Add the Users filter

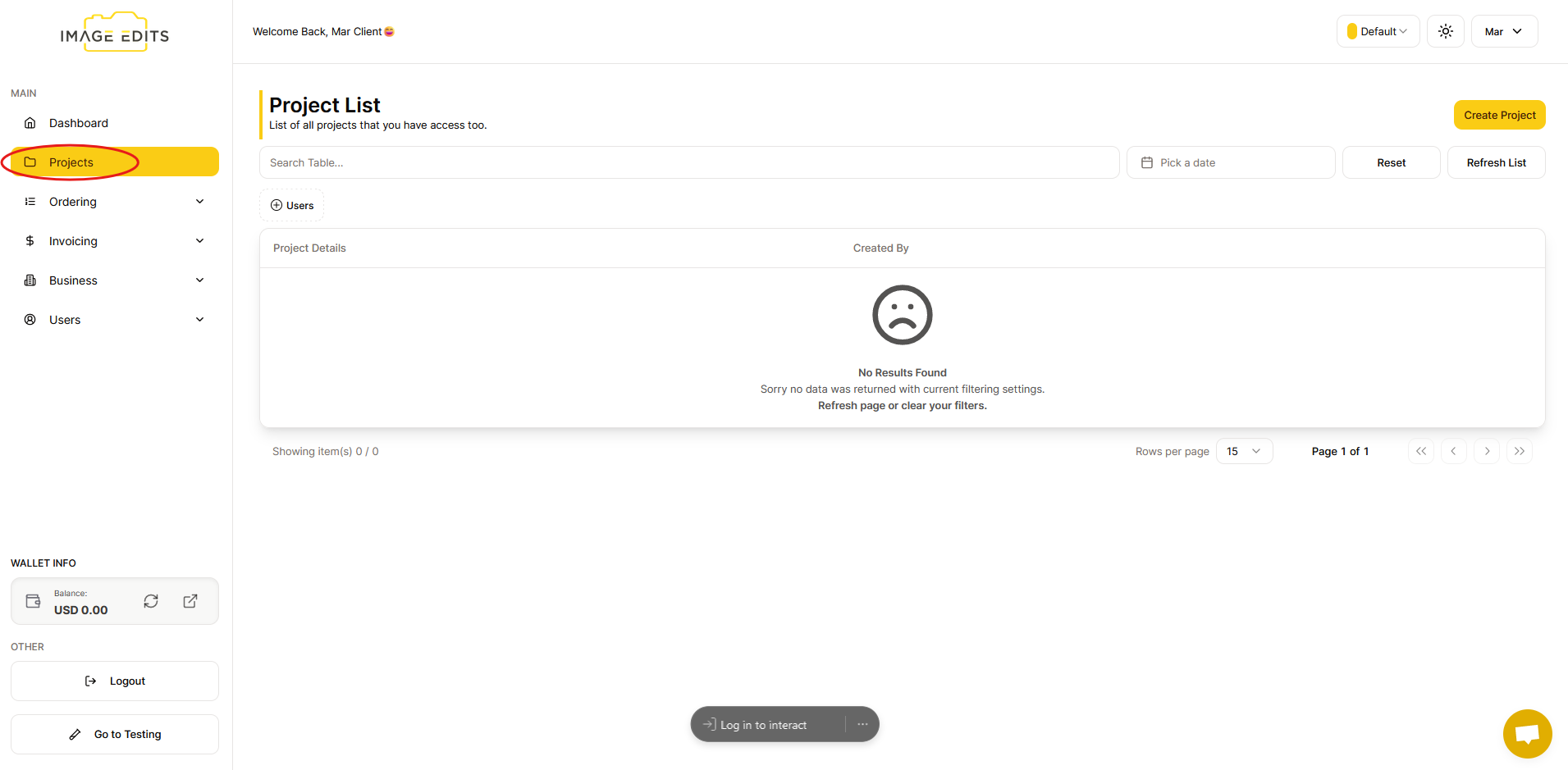point(292,205)
